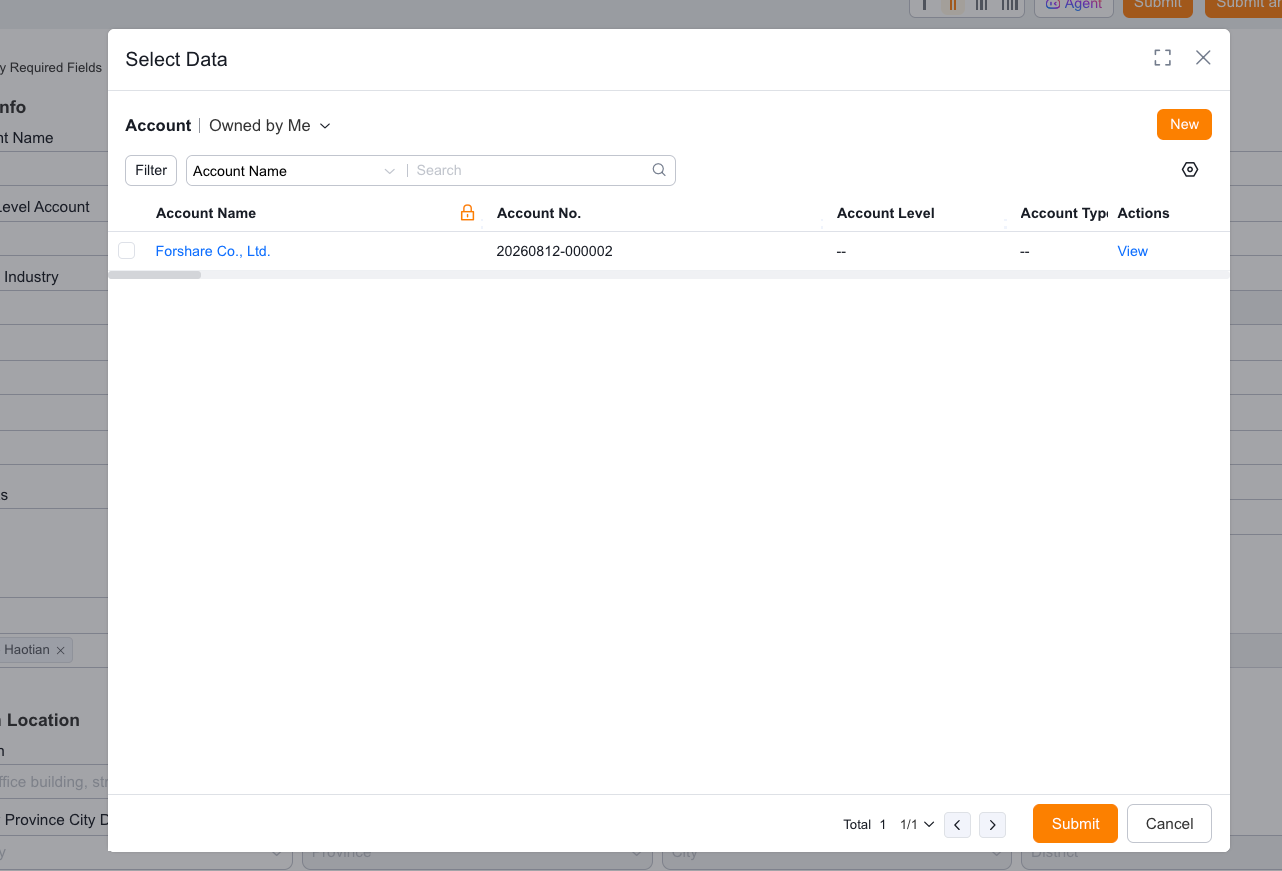Open the Owned by Me view dropdown
Screen dimensions: 1282x871
[269, 126]
